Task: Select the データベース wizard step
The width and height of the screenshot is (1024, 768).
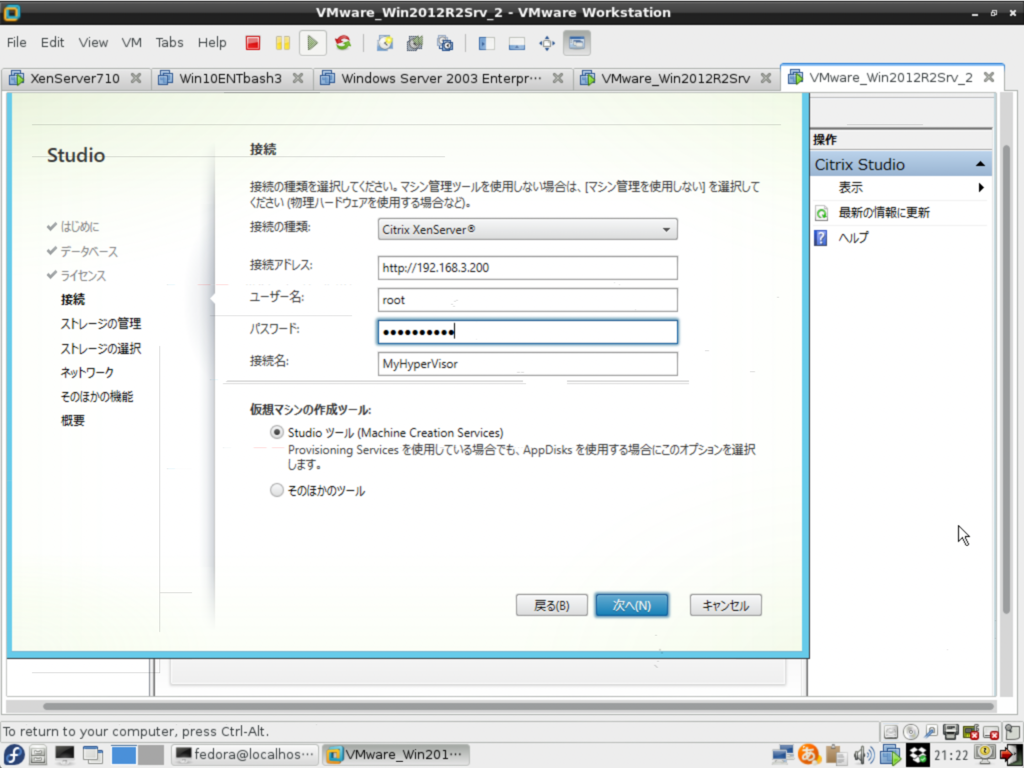Action: click(x=89, y=251)
